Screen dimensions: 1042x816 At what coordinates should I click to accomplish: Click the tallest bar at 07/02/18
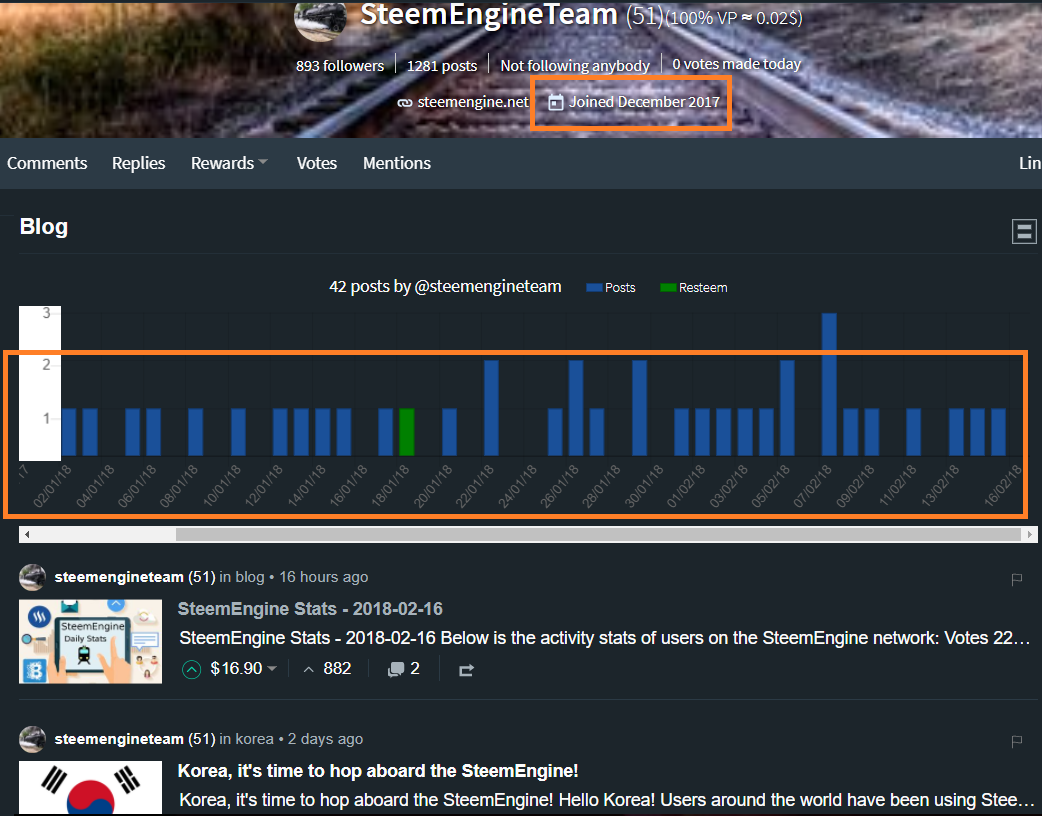(x=829, y=384)
